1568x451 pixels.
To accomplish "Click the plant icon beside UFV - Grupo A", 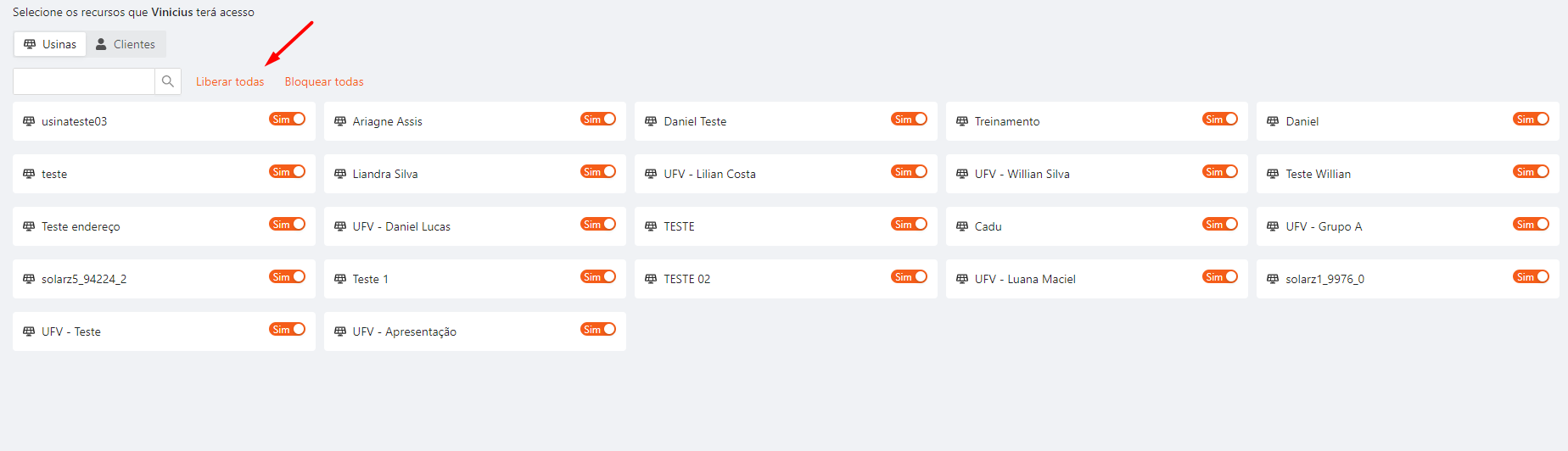I will coord(1273,226).
